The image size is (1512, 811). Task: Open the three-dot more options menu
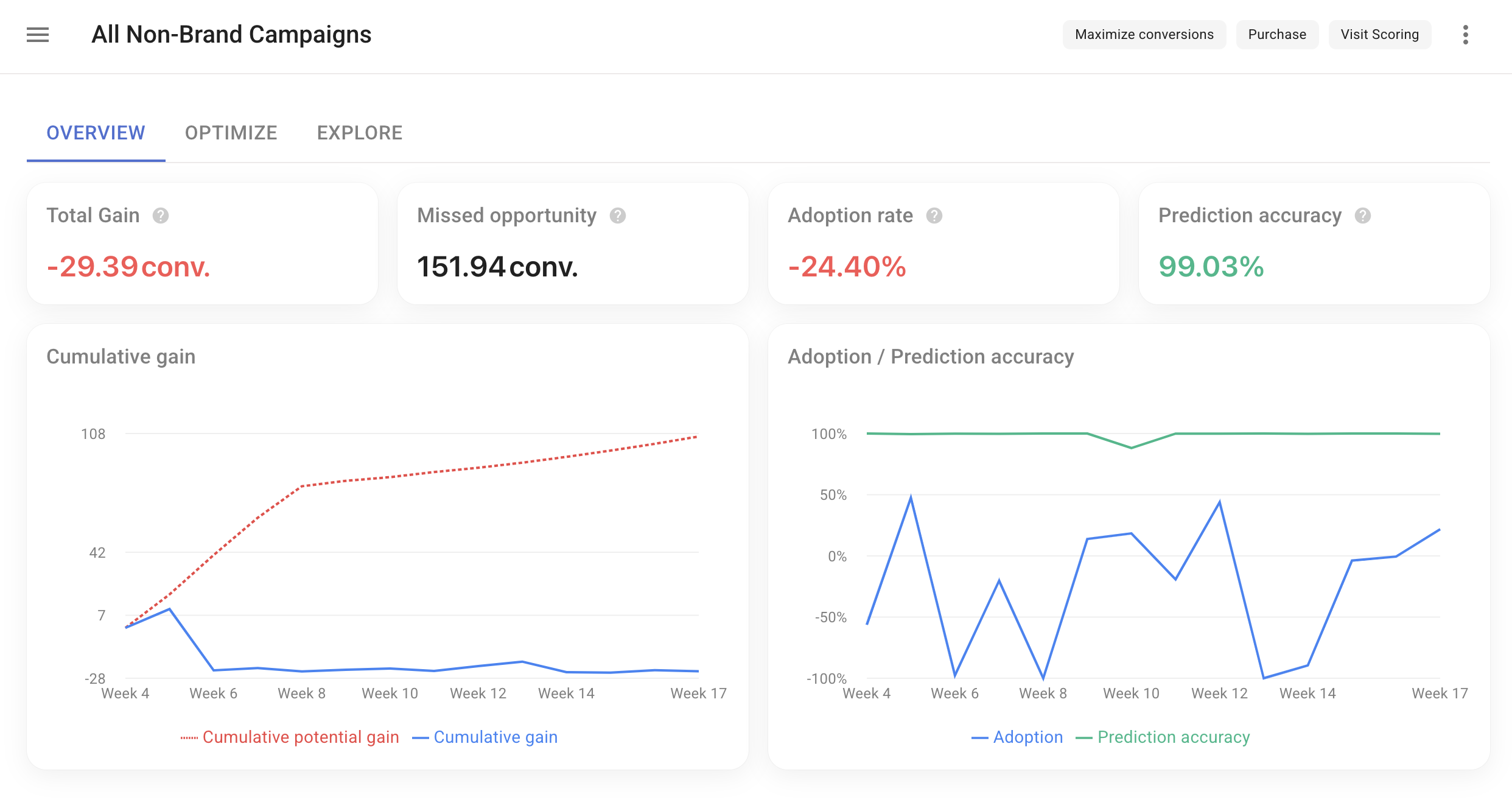pos(1466,35)
